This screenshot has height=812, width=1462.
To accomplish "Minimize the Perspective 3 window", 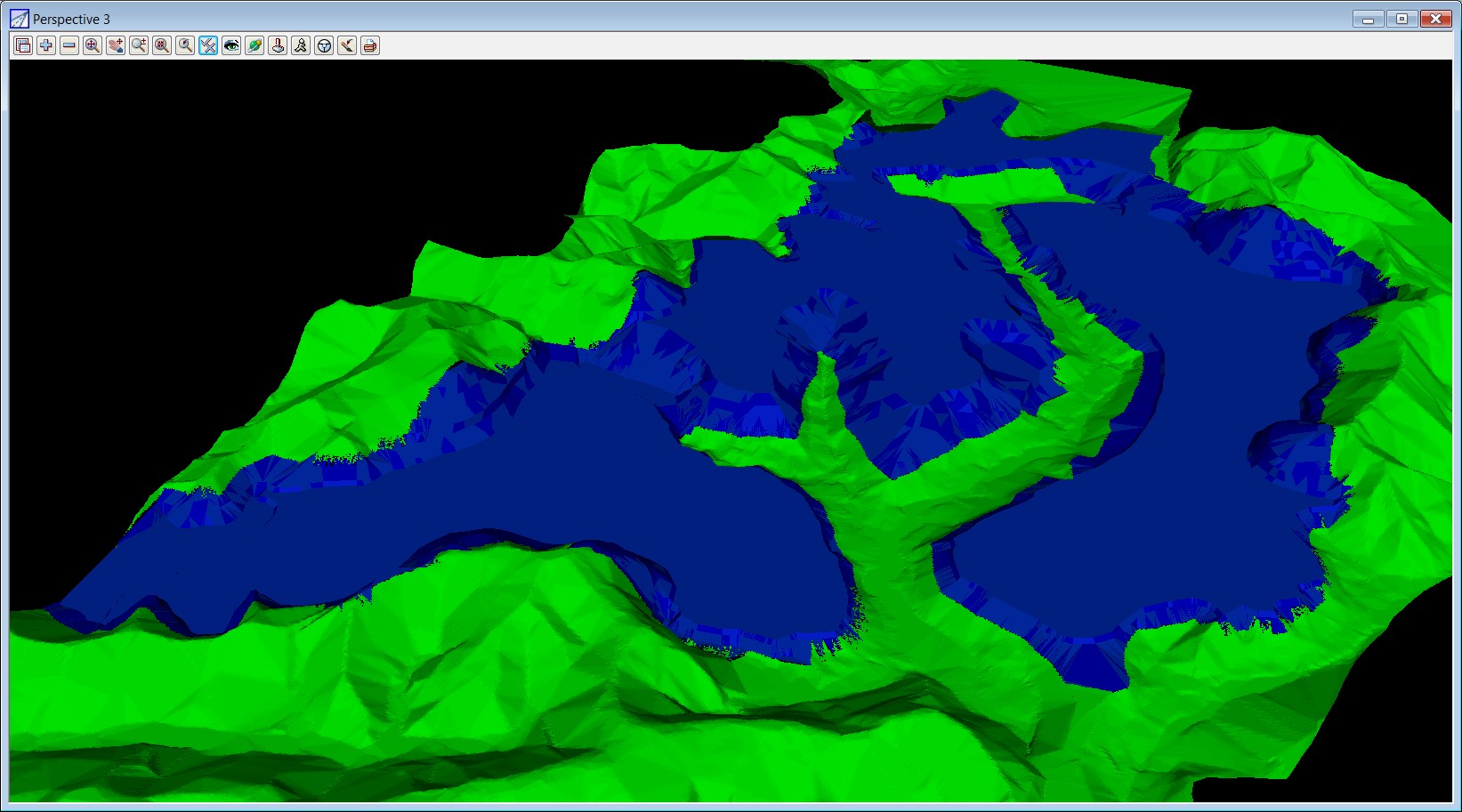I will [x=1368, y=19].
